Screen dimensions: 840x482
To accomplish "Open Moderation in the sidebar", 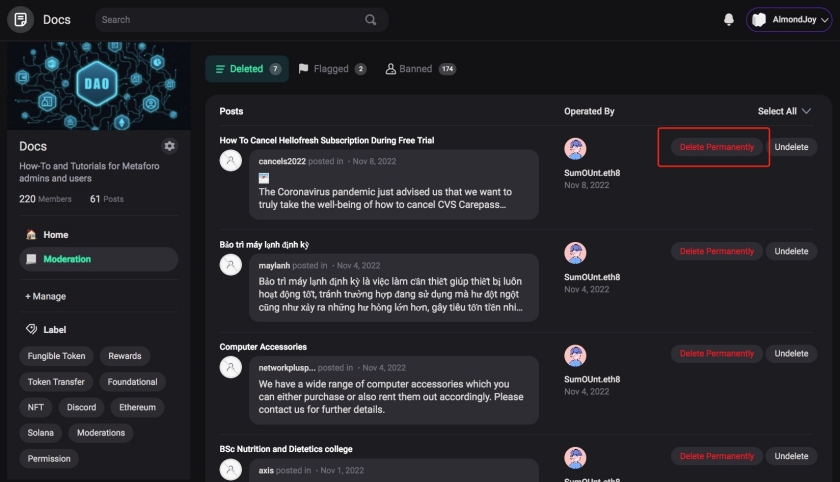I will coord(67,259).
